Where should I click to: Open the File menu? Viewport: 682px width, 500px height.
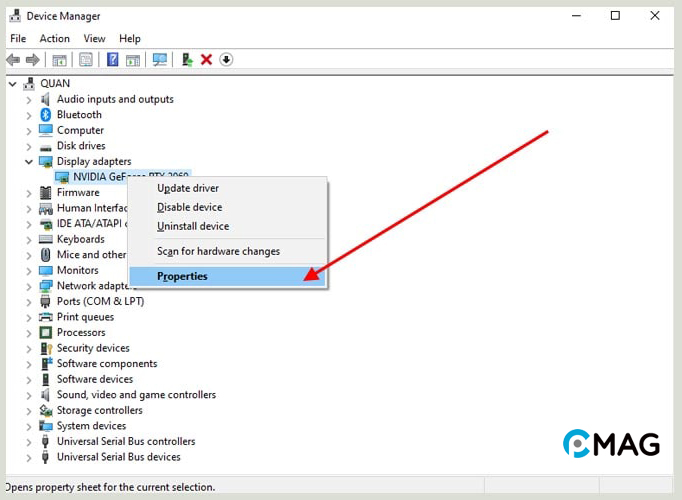[18, 39]
